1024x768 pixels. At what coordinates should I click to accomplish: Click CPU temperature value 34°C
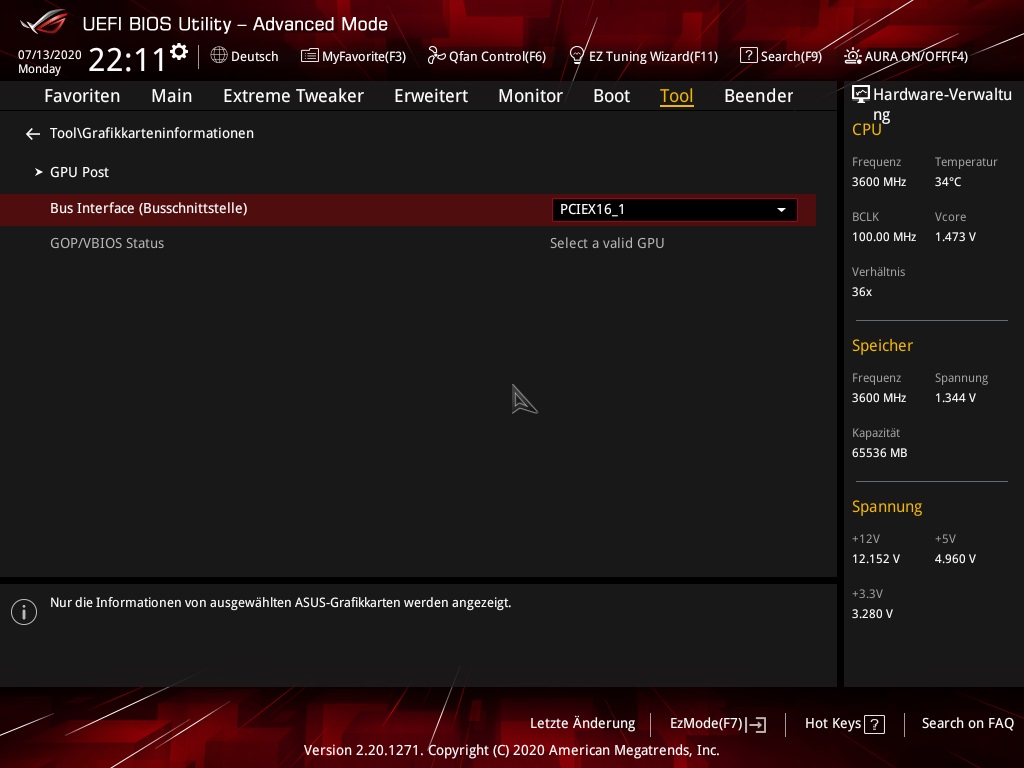(948, 182)
